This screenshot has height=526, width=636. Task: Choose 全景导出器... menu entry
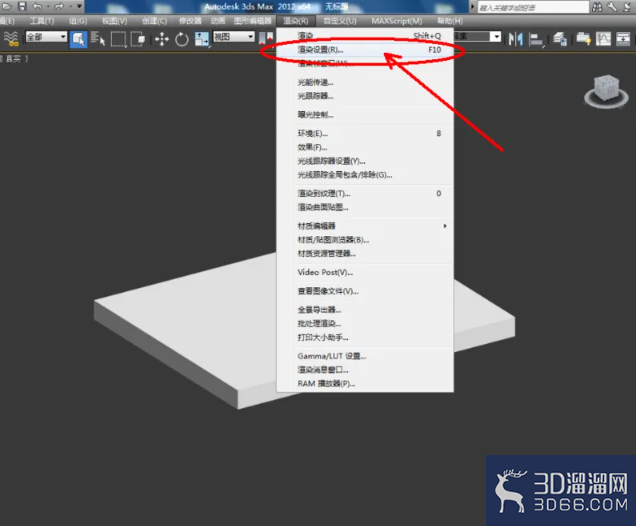click(365, 310)
